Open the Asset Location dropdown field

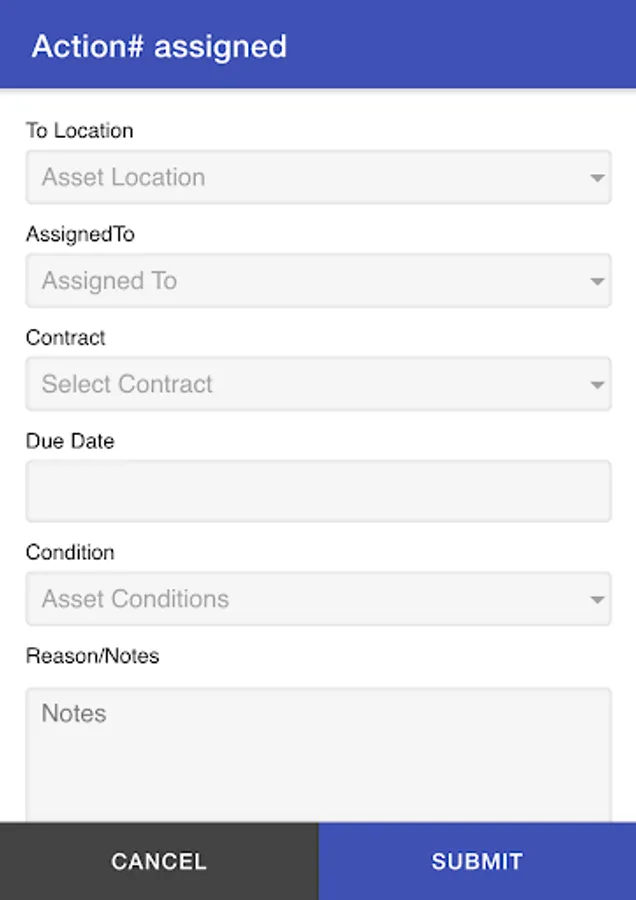point(300,178)
